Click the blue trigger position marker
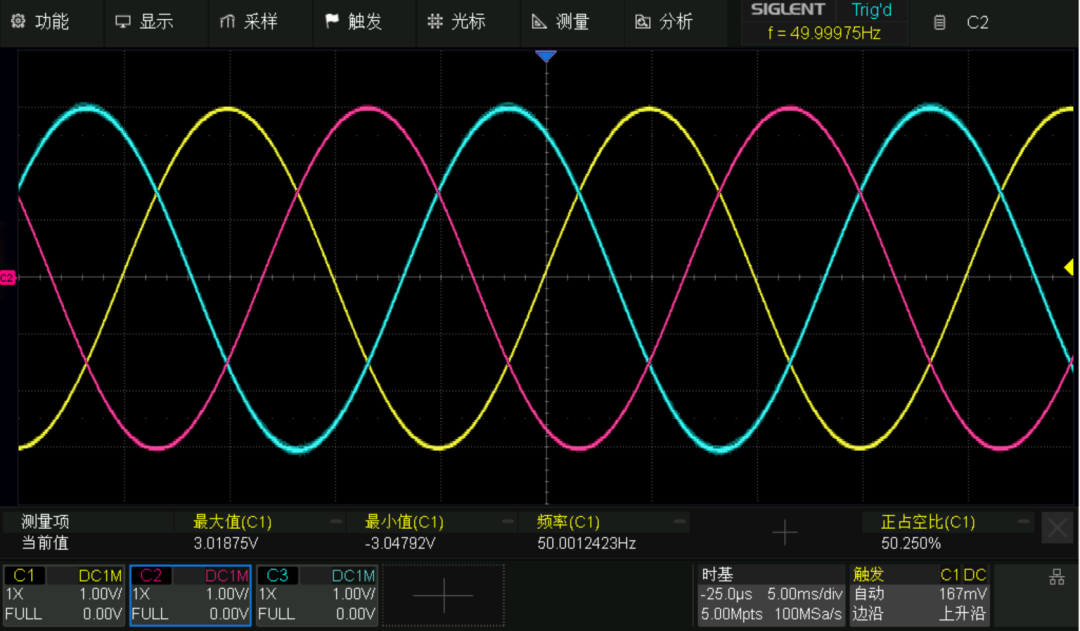1080x631 pixels. pos(546,56)
